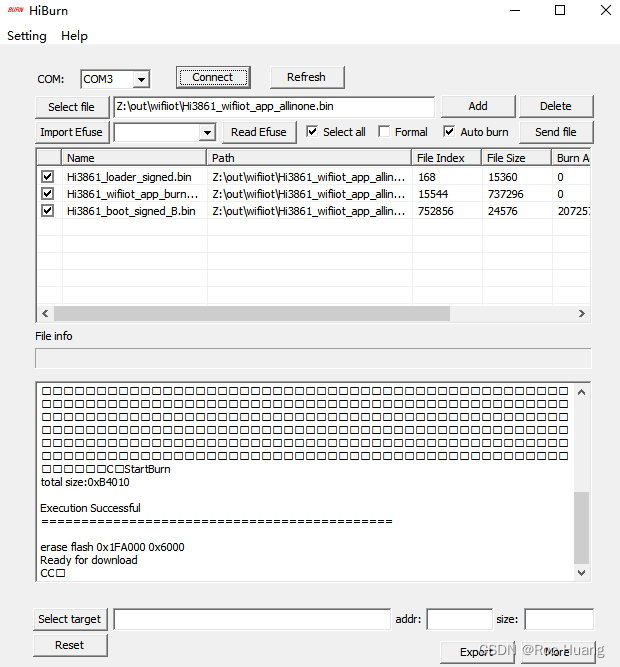Uncheck Hi3861_loader_signed.bin row checkbox
620x667 pixels.
tap(48, 177)
